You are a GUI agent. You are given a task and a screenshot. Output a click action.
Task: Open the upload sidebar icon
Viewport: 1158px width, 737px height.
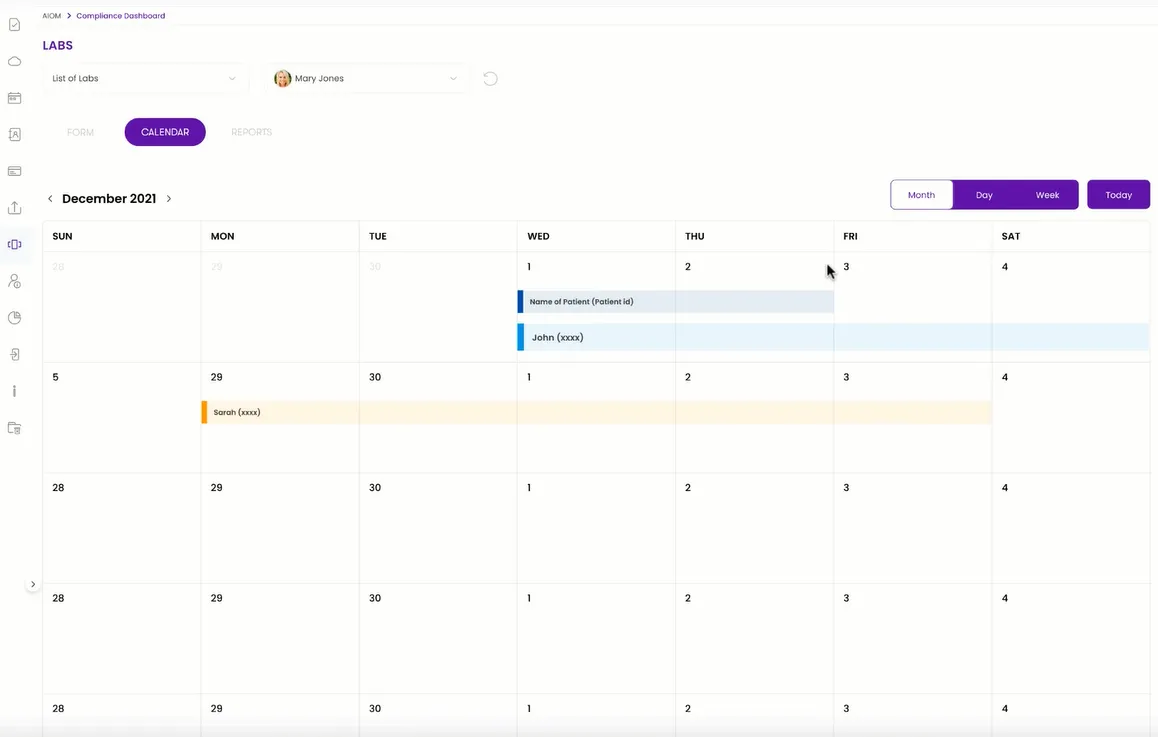point(14,208)
